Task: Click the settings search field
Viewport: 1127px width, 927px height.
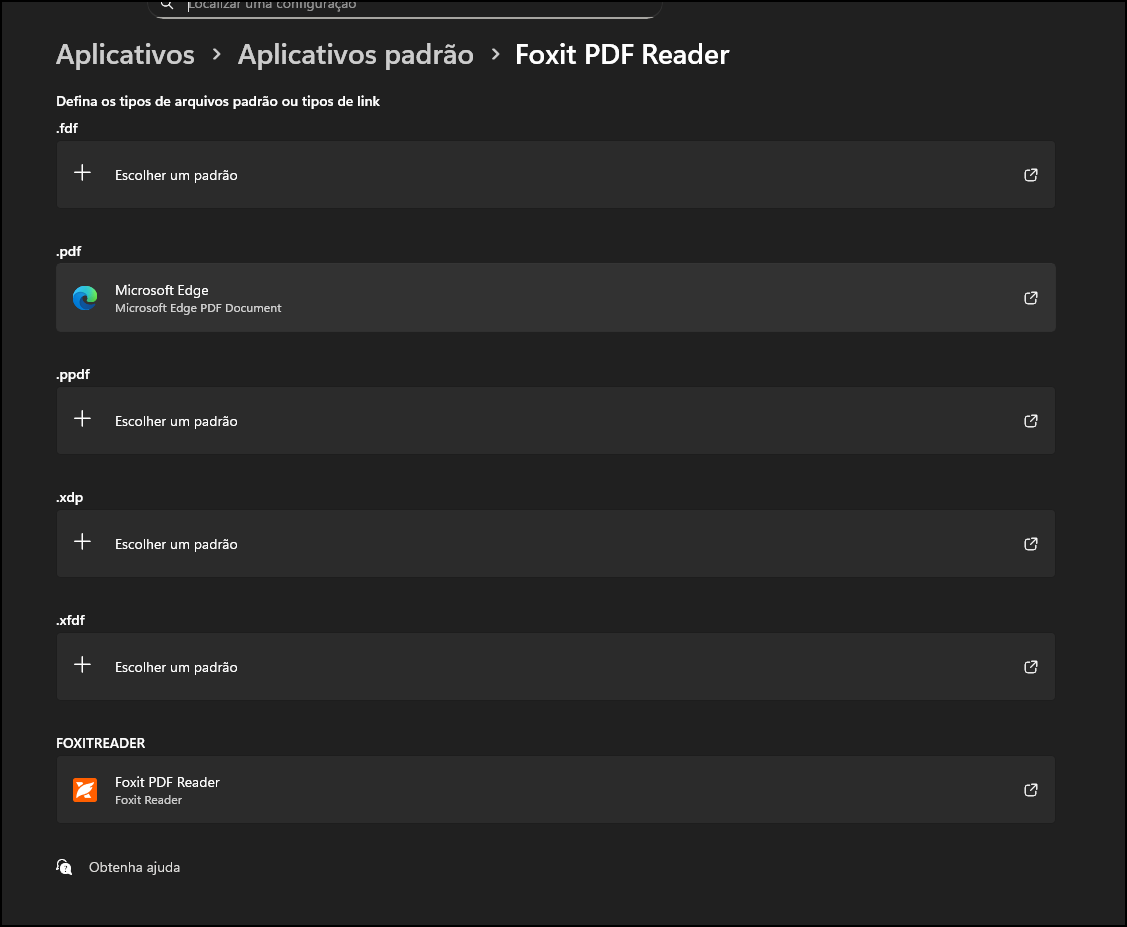Action: (x=405, y=6)
